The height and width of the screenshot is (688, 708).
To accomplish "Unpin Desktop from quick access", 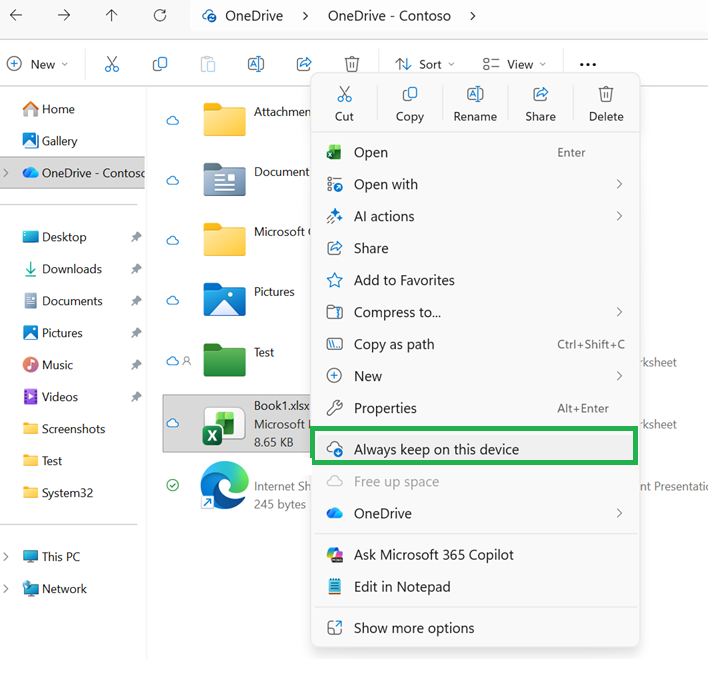I will pos(136,237).
